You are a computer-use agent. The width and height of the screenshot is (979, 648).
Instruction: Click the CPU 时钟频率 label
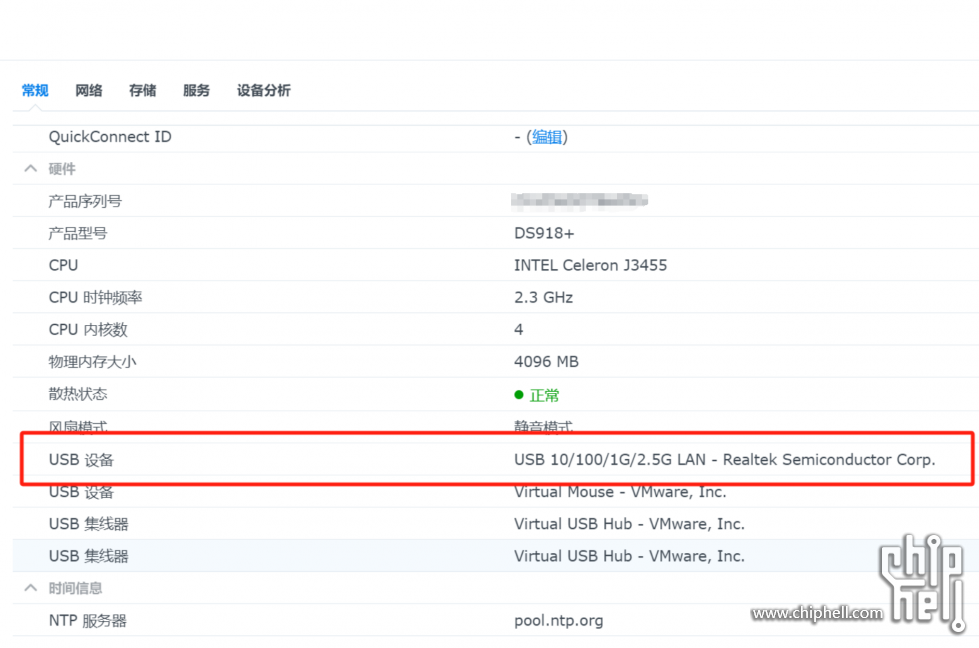pyautogui.click(x=96, y=298)
